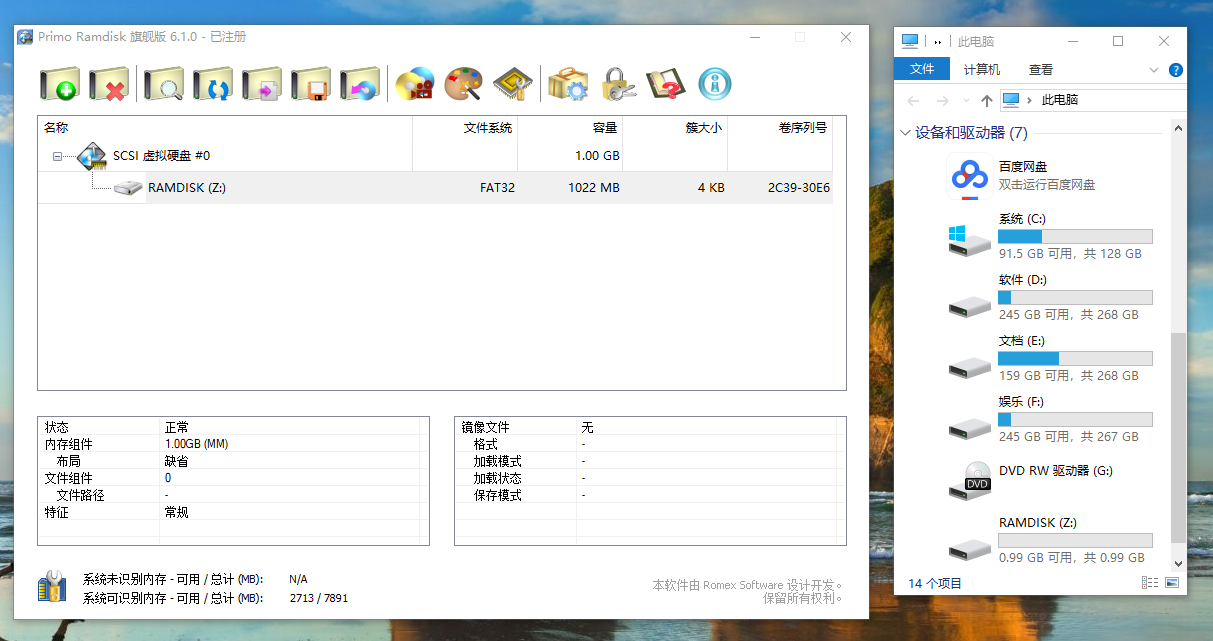This screenshot has width=1213, height=641.
Task: Open memory settings with chip icon
Action: coord(513,84)
